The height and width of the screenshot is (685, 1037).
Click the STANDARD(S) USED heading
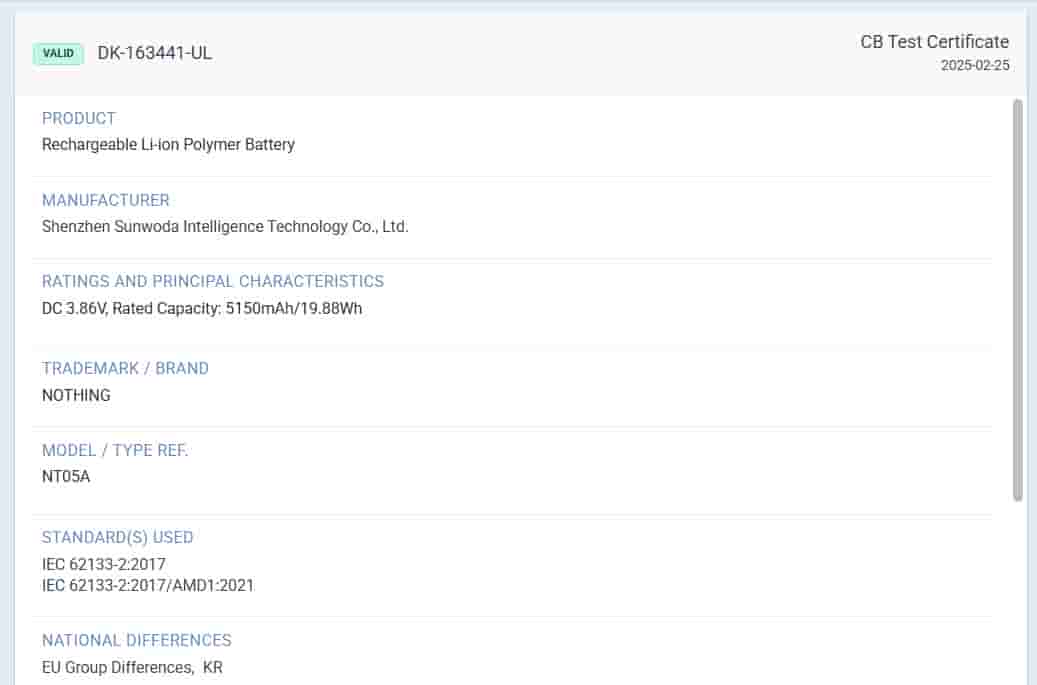(118, 538)
